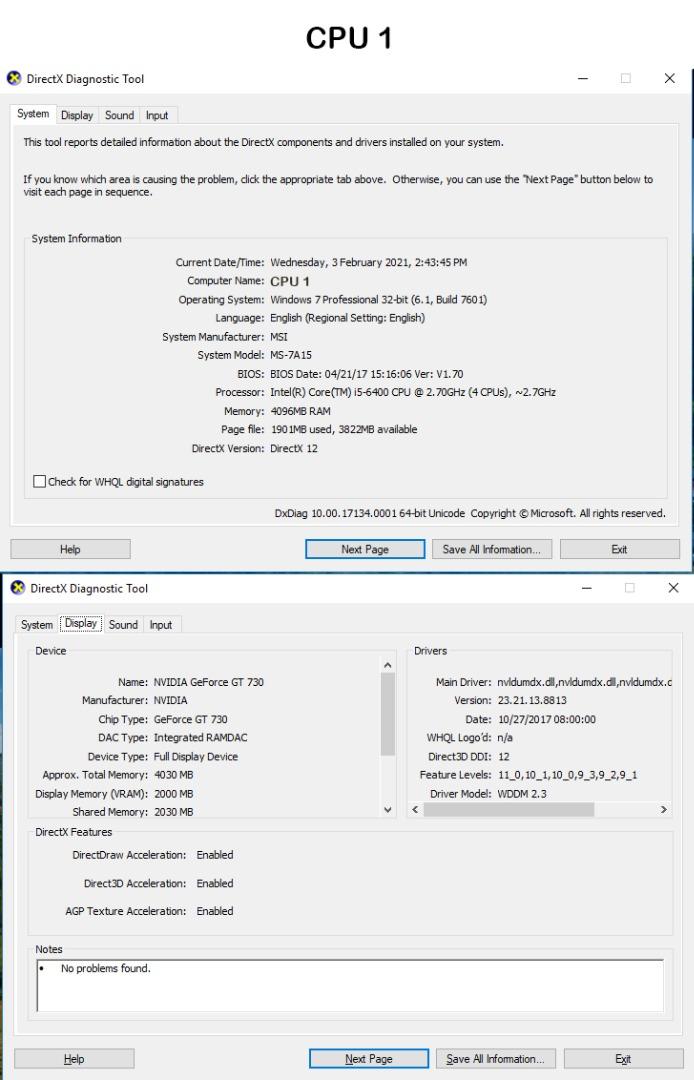Screen dimensions: 694x1080
Task: Click inside the Notes text box
Action: tap(350, 987)
